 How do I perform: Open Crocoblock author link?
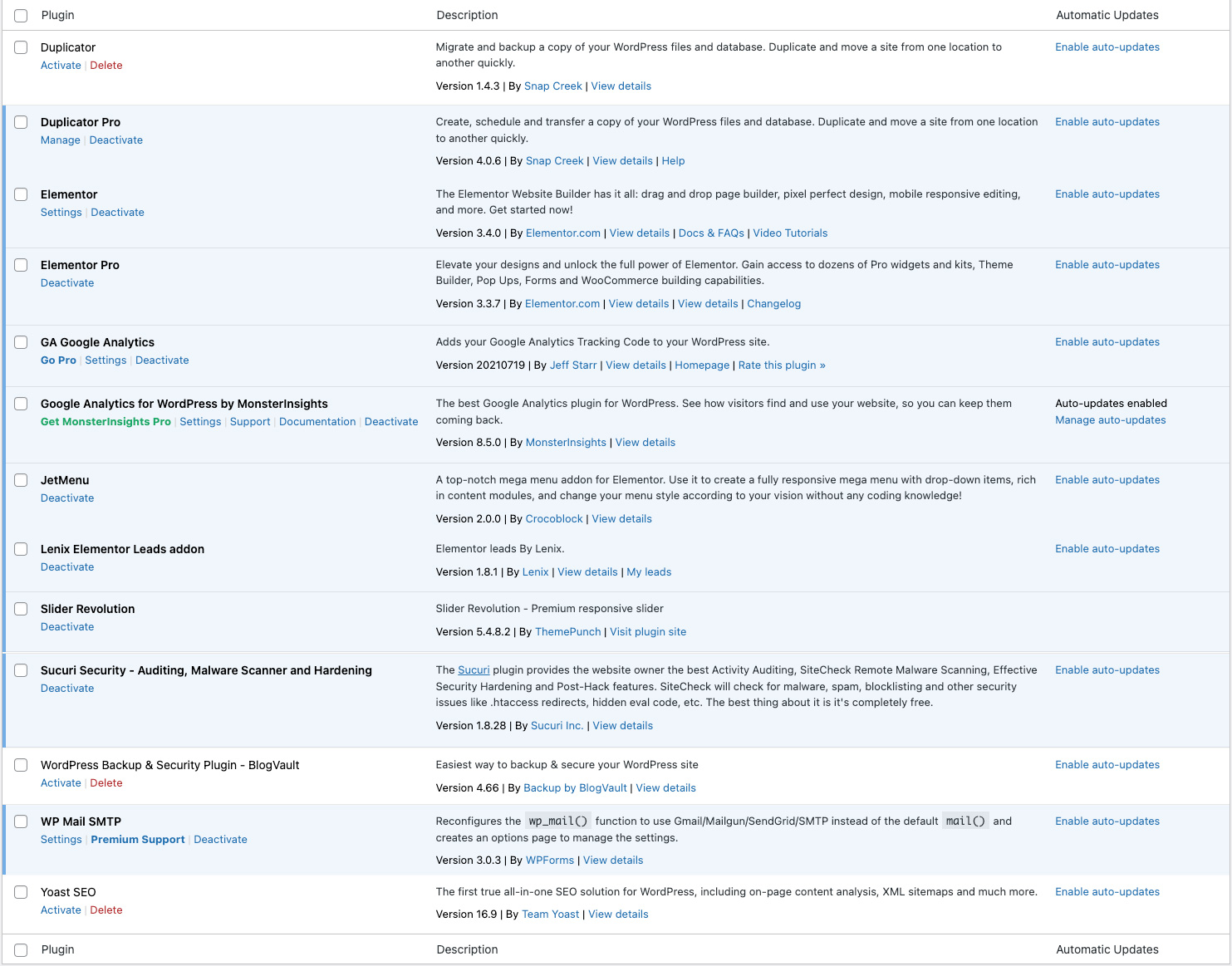pyautogui.click(x=554, y=519)
